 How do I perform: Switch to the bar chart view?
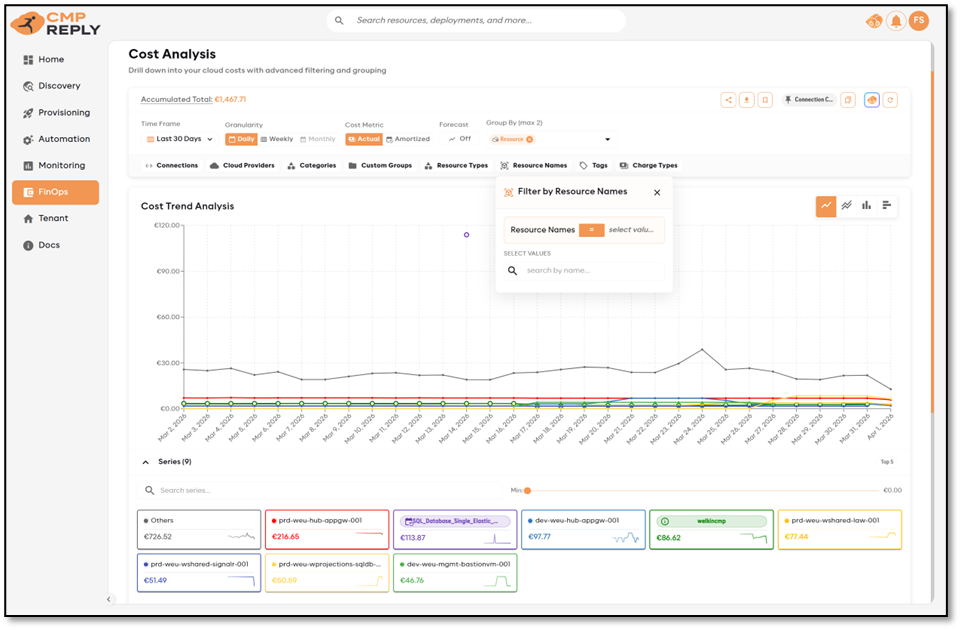pos(866,206)
